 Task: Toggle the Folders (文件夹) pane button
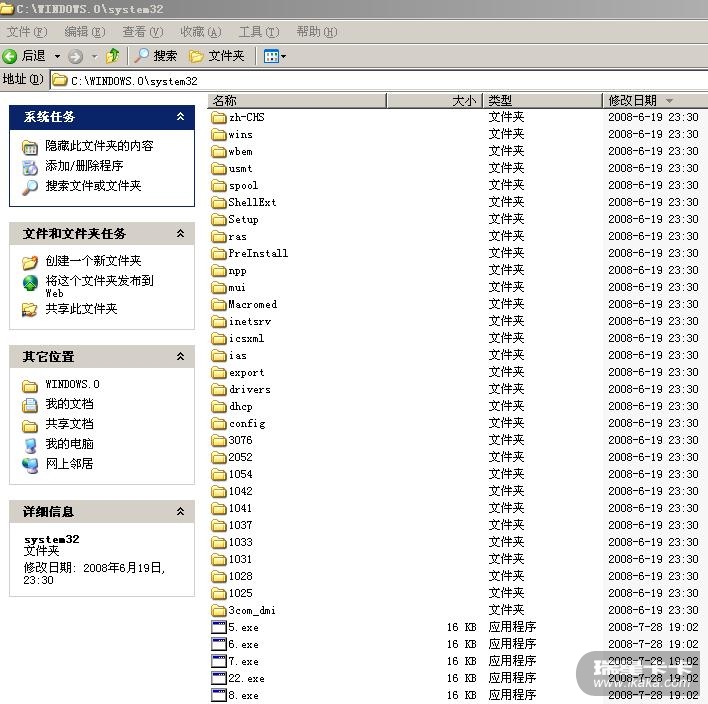[x=216, y=56]
